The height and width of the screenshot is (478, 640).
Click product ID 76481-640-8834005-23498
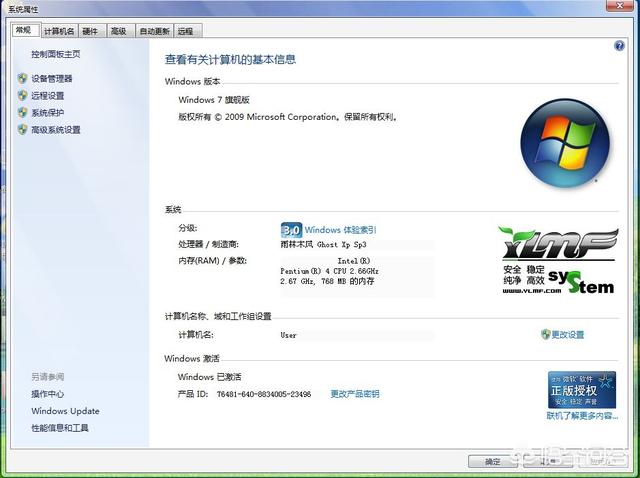click(x=264, y=394)
